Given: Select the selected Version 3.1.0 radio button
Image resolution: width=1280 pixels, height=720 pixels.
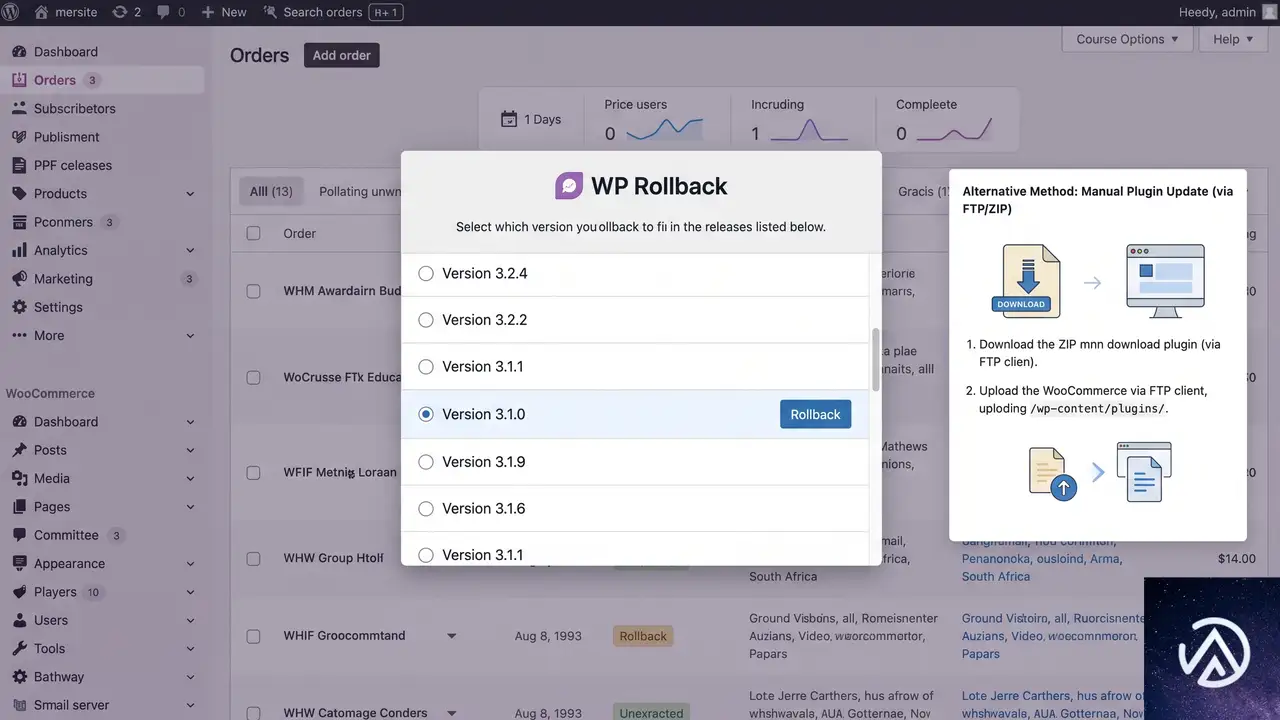Looking at the screenshot, I should pos(426,414).
